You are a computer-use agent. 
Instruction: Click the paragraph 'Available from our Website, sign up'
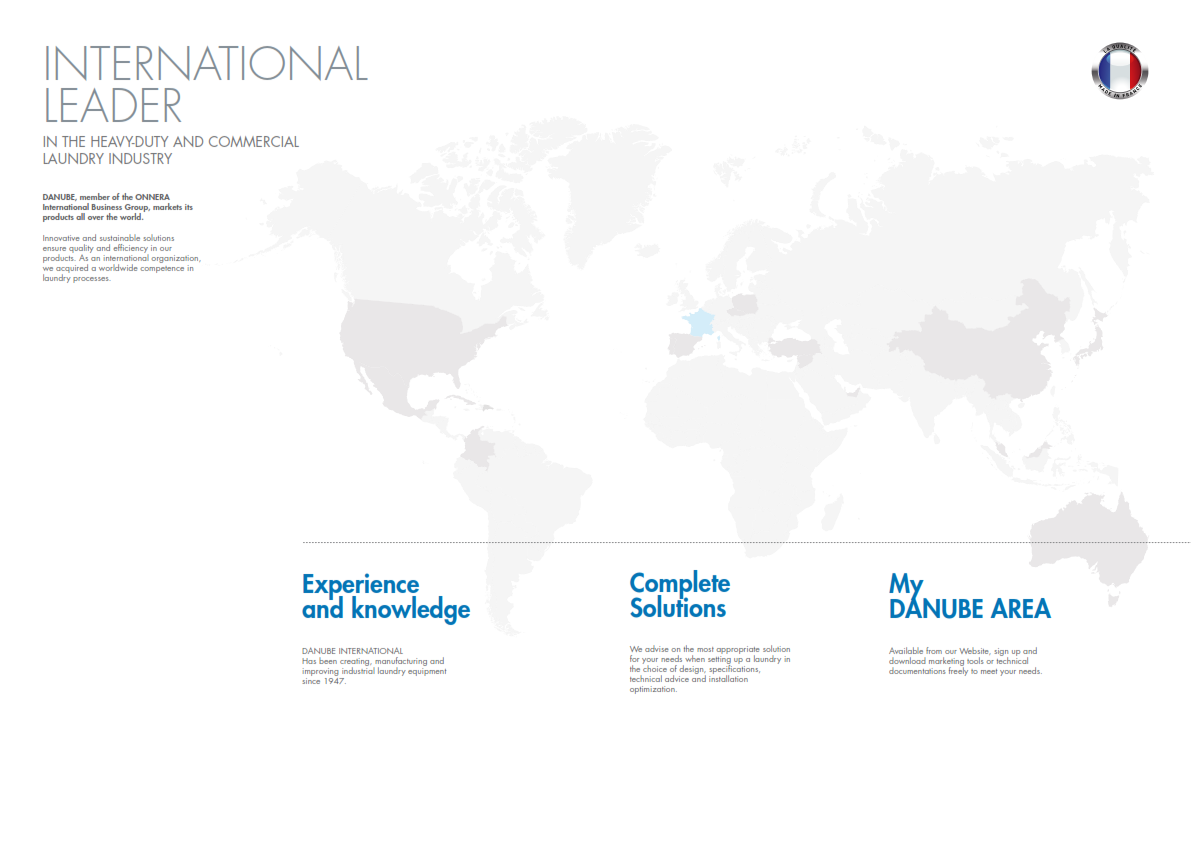[x=965, y=661]
